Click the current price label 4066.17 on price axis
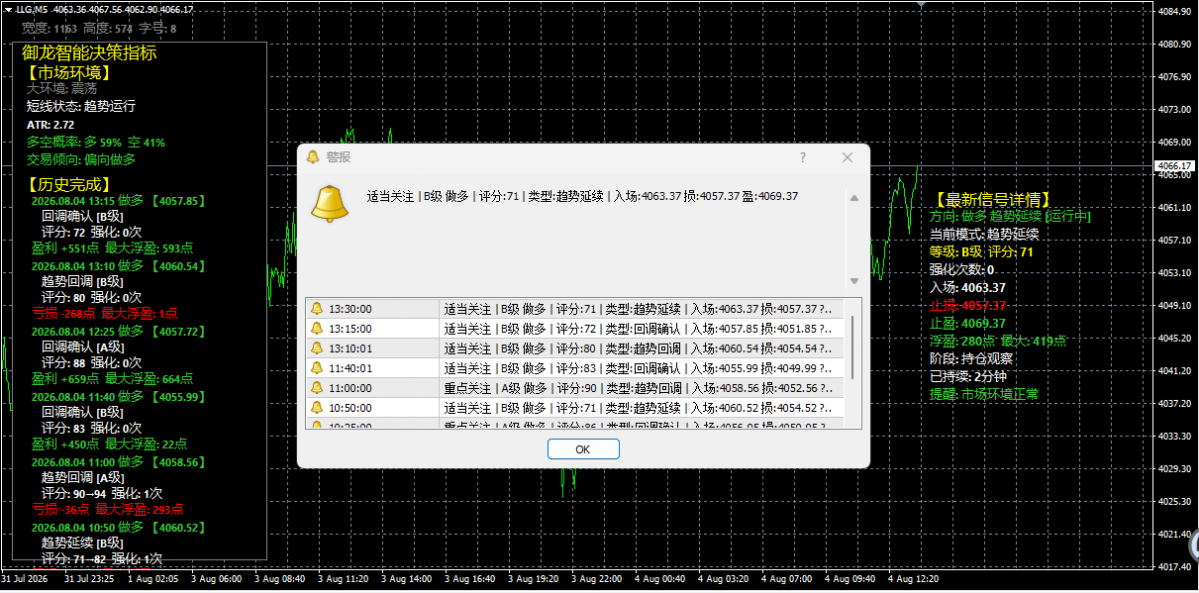This screenshot has width=1199, height=593. [x=1175, y=165]
